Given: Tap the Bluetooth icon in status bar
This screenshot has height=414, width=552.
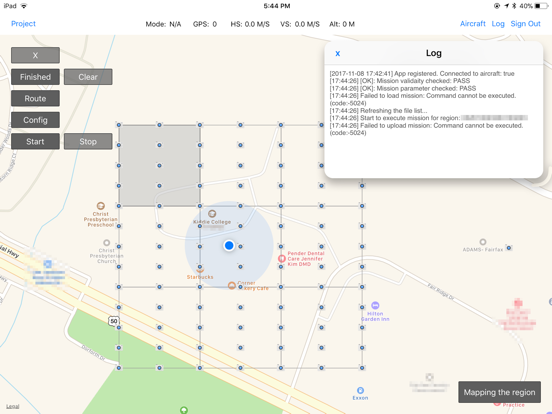Looking at the screenshot, I should tap(514, 6).
